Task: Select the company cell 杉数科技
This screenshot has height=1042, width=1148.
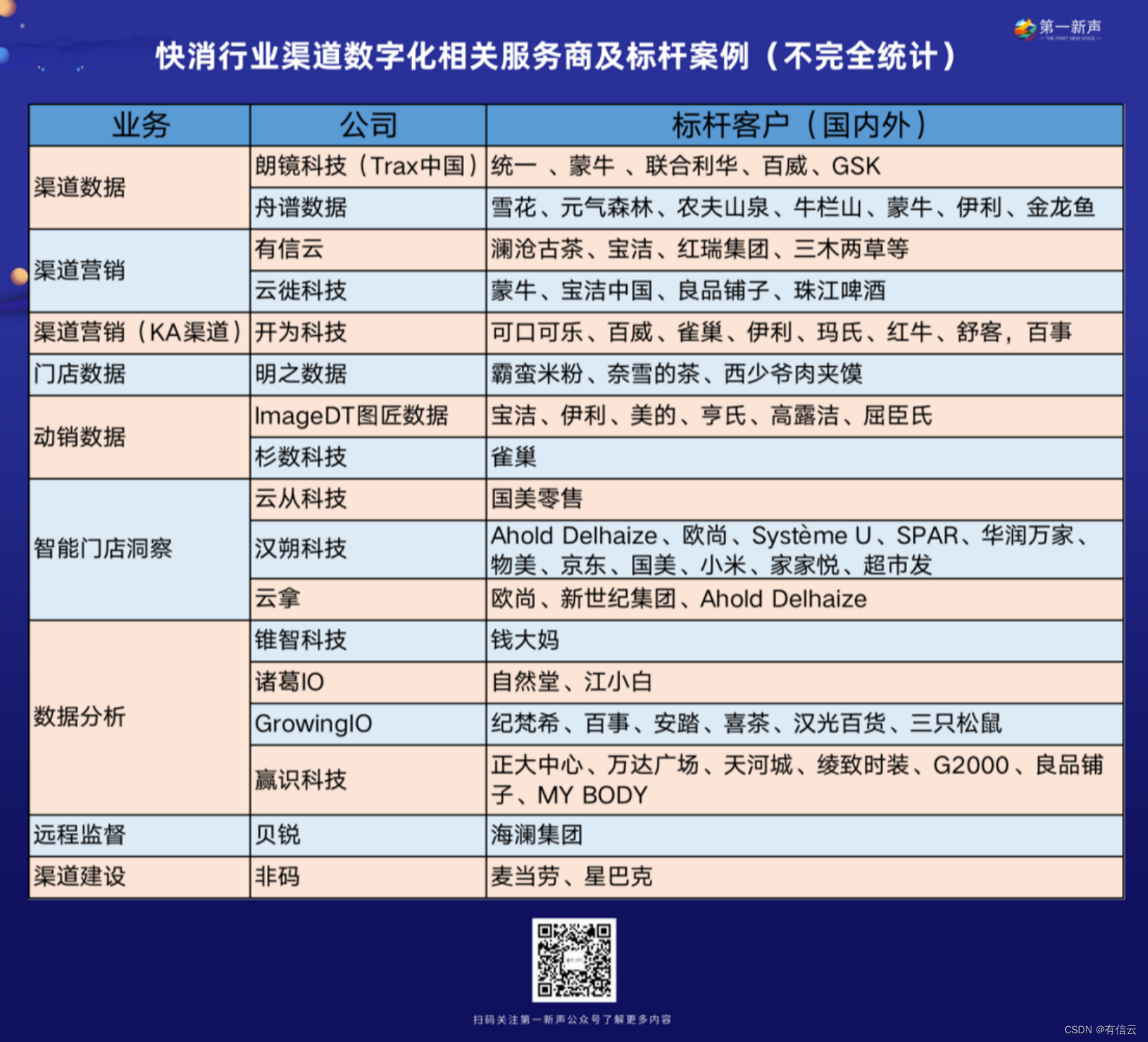Action: [x=368, y=457]
